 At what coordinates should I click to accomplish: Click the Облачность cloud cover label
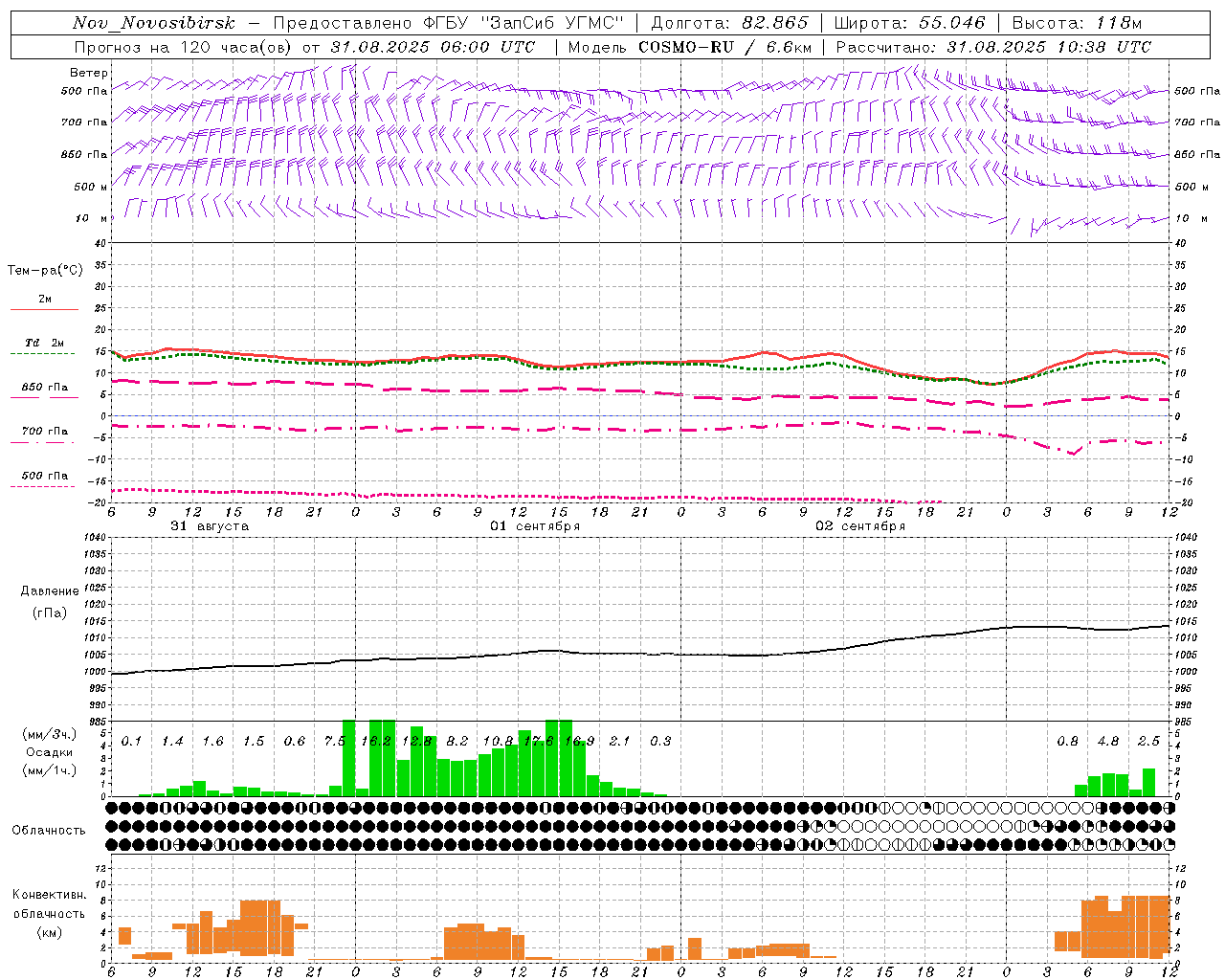(x=49, y=831)
